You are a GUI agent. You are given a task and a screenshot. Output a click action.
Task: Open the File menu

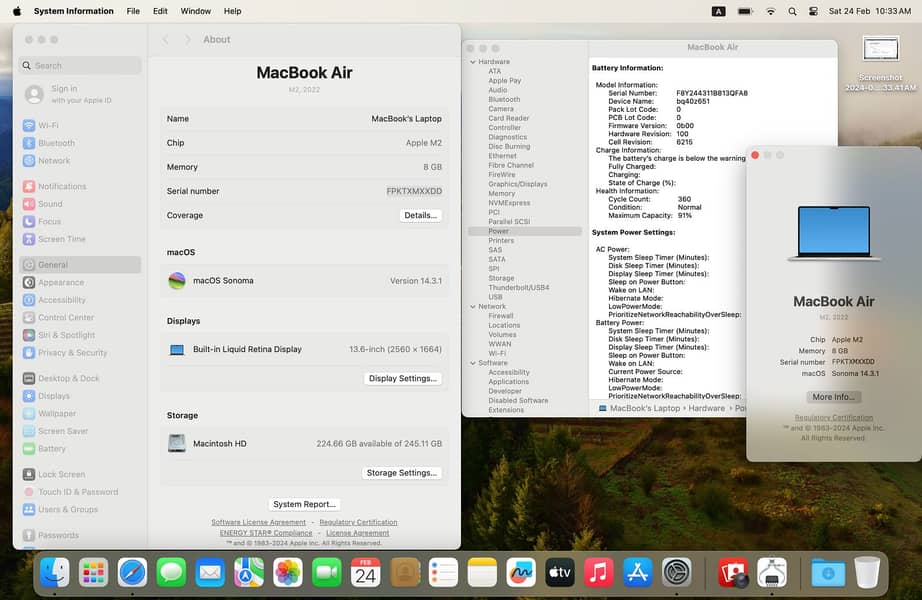(133, 11)
